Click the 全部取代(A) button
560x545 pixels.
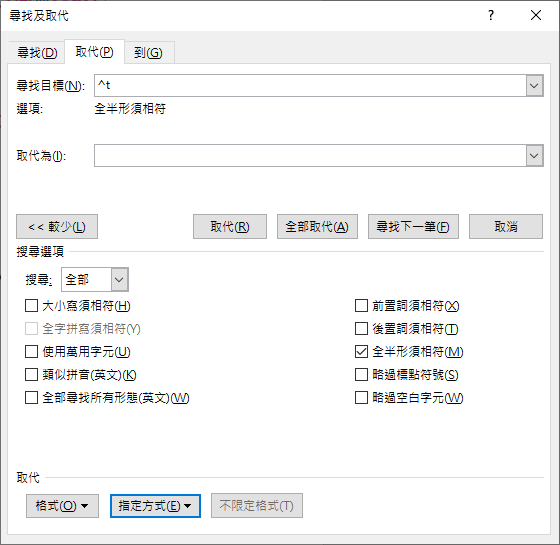coord(317,226)
